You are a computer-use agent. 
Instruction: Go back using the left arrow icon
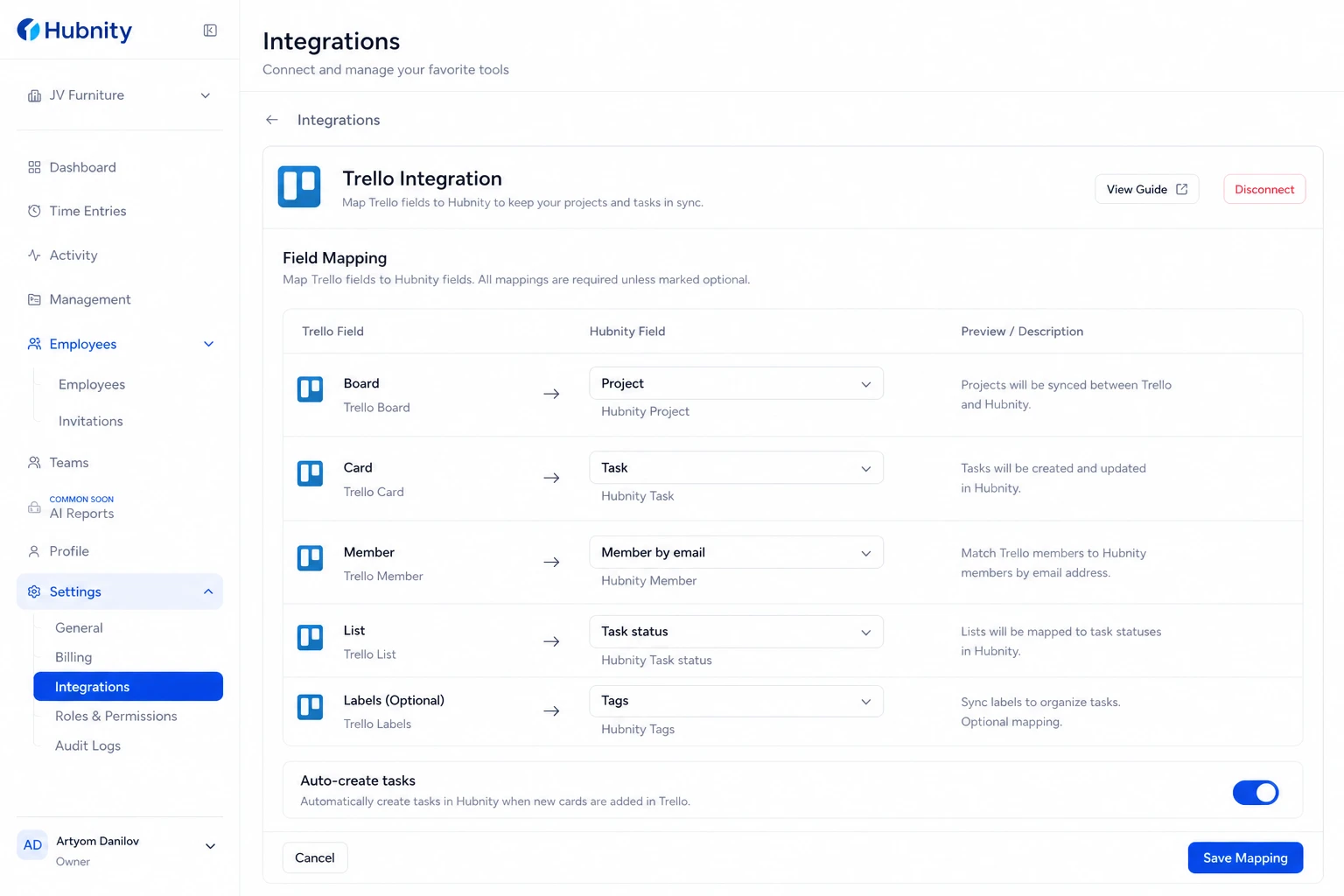(x=272, y=120)
